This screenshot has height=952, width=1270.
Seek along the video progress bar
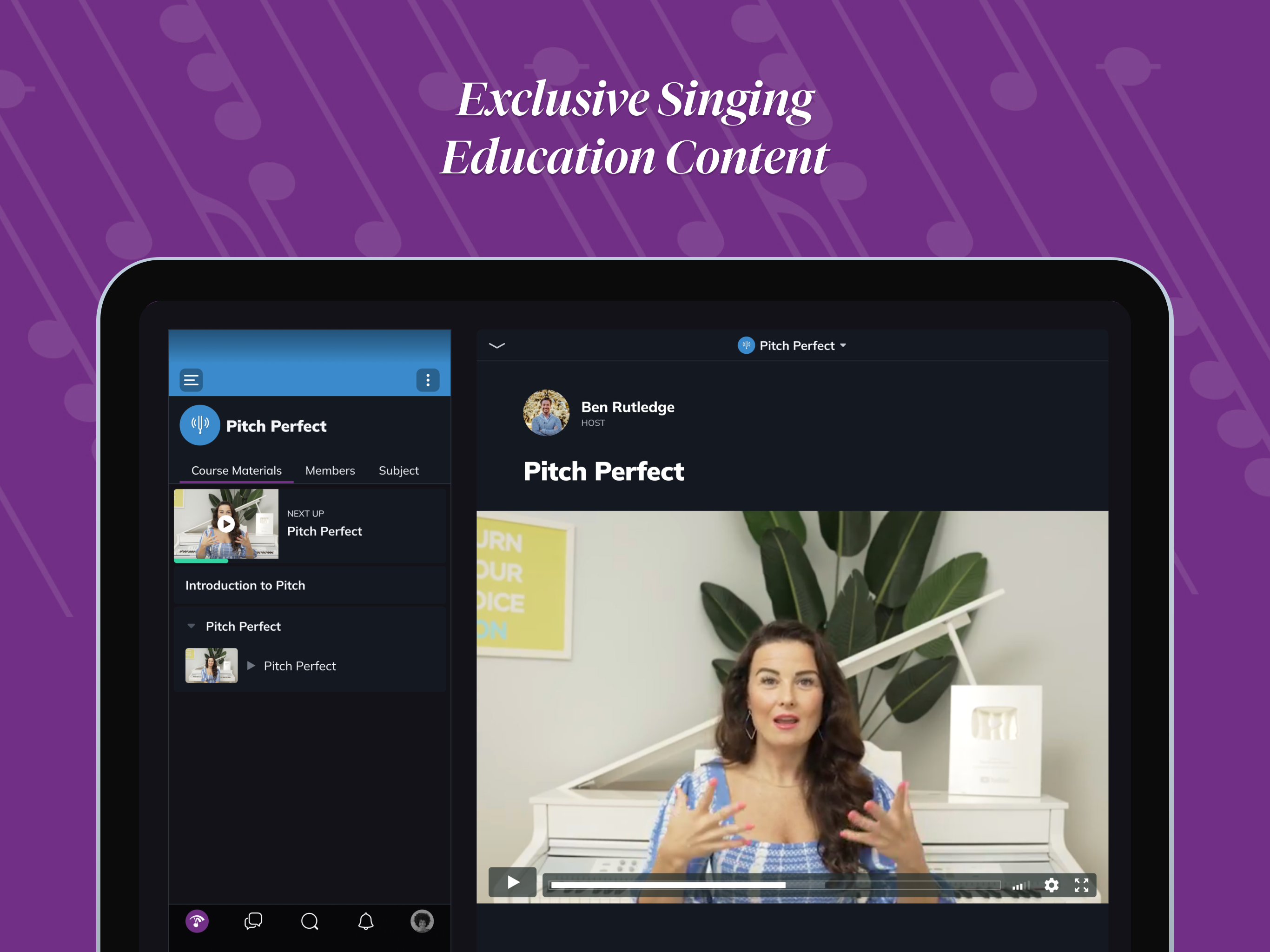[774, 885]
